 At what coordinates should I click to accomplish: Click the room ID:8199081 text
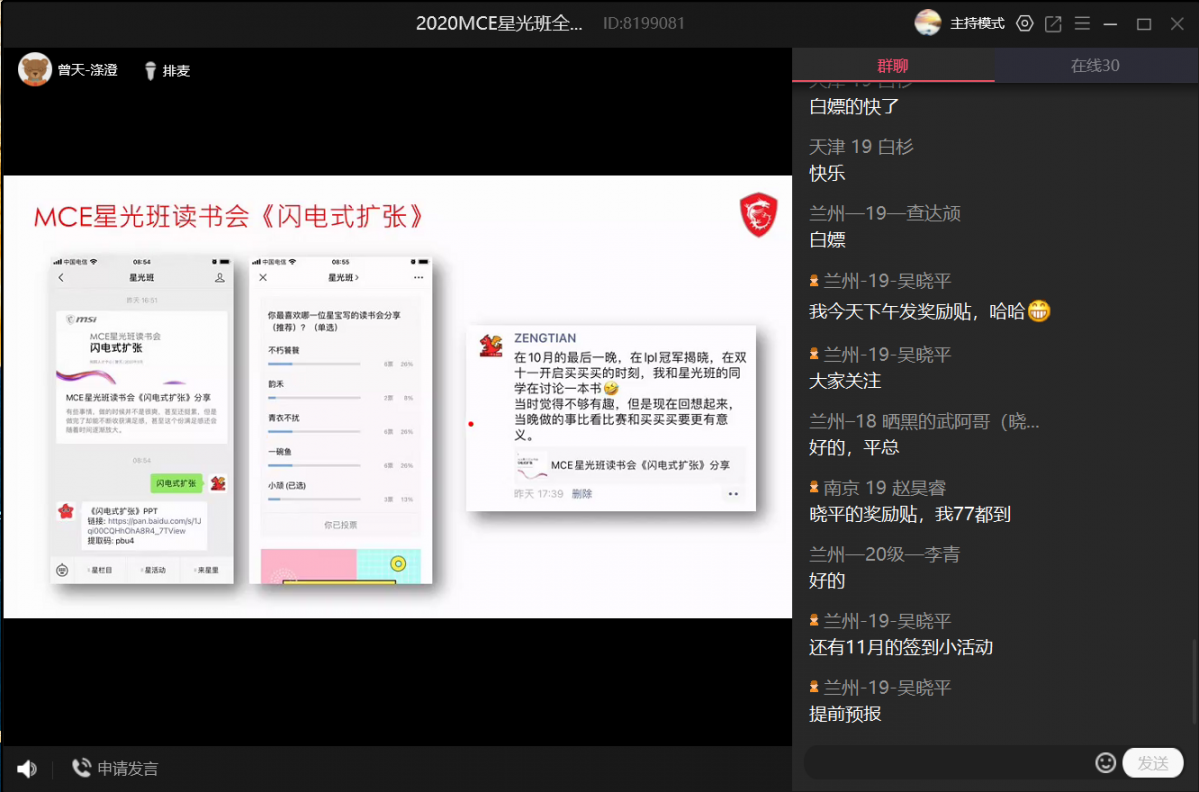coord(644,24)
